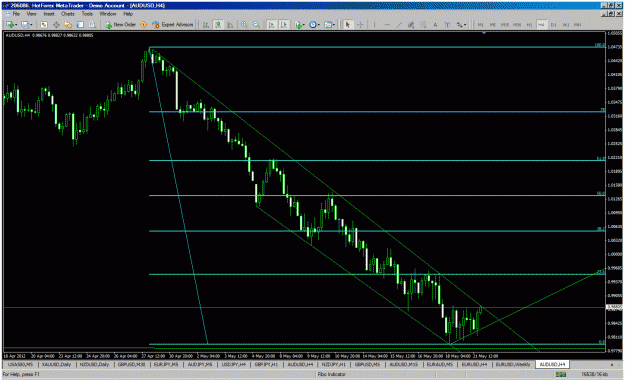Screen dimensions: 625x380
Task: Click the Expert Advisors button
Action: pyautogui.click(x=173, y=25)
